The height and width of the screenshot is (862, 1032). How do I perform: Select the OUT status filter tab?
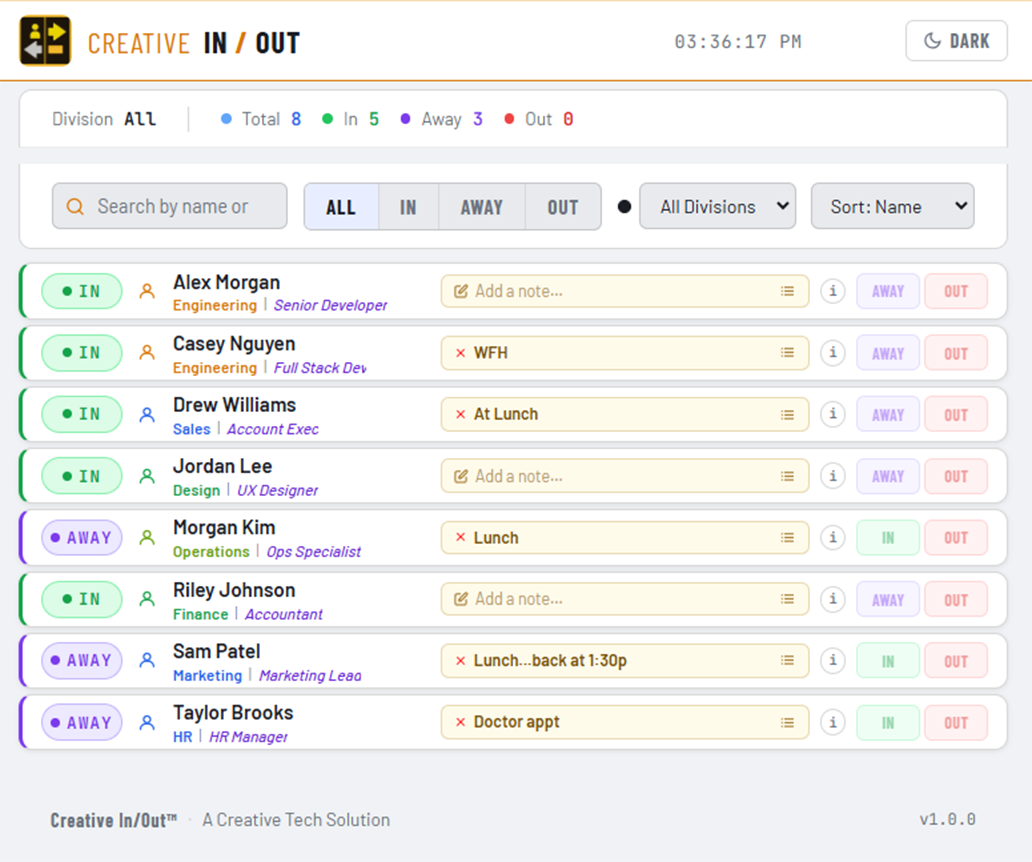pos(563,207)
